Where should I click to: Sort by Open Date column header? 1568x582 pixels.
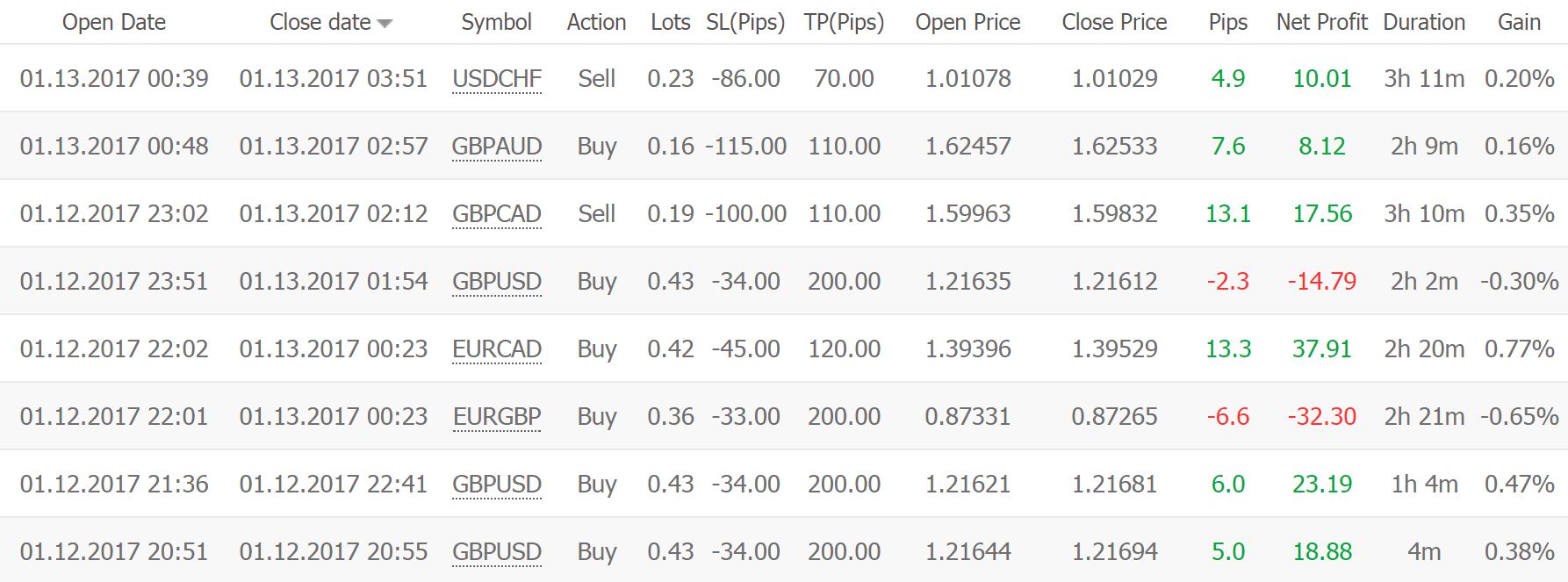pyautogui.click(x=114, y=22)
